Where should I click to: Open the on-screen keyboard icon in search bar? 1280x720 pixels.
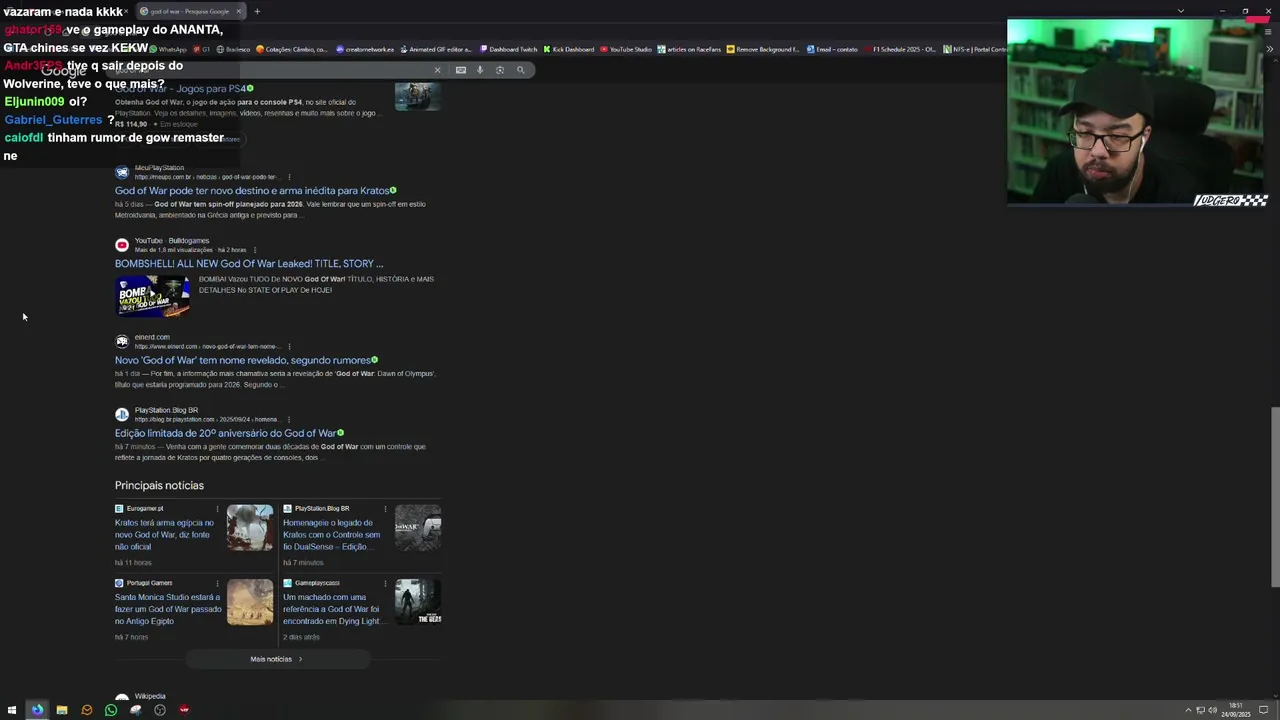tap(460, 70)
